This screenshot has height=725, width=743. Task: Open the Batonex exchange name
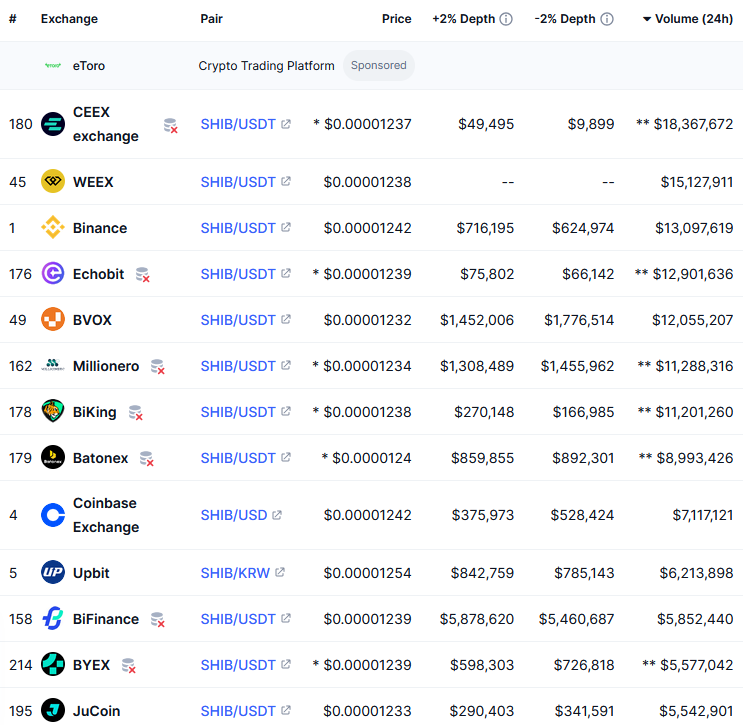pos(100,458)
